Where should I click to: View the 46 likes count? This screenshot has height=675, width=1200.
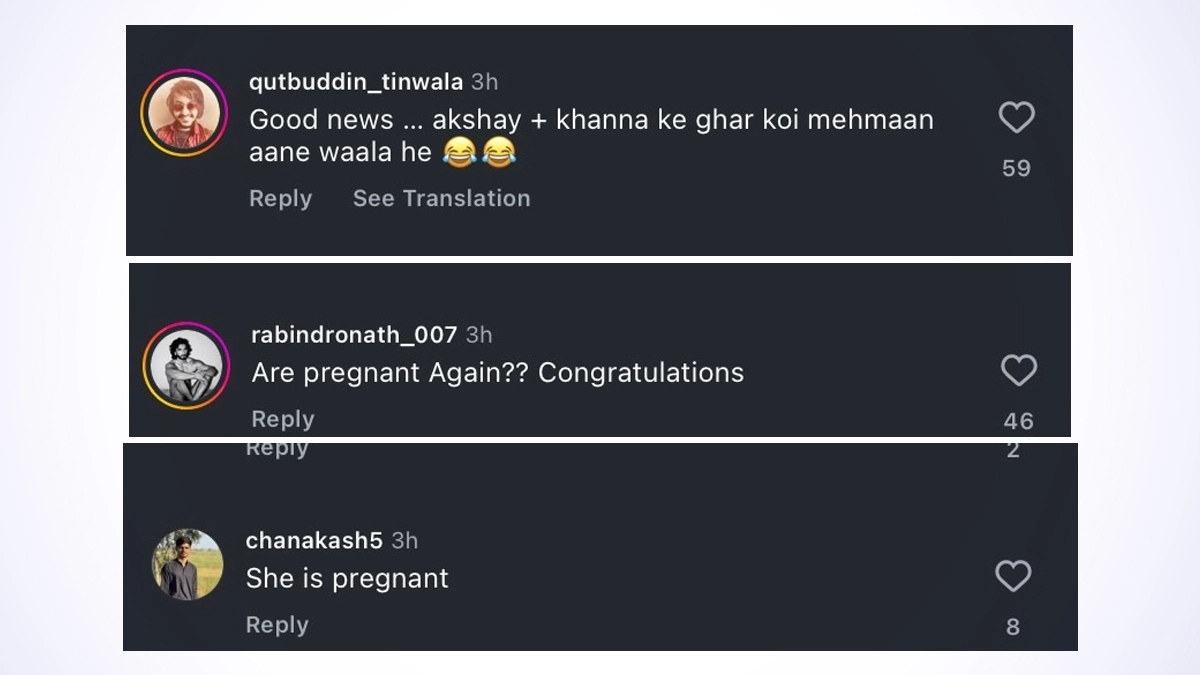point(1018,422)
